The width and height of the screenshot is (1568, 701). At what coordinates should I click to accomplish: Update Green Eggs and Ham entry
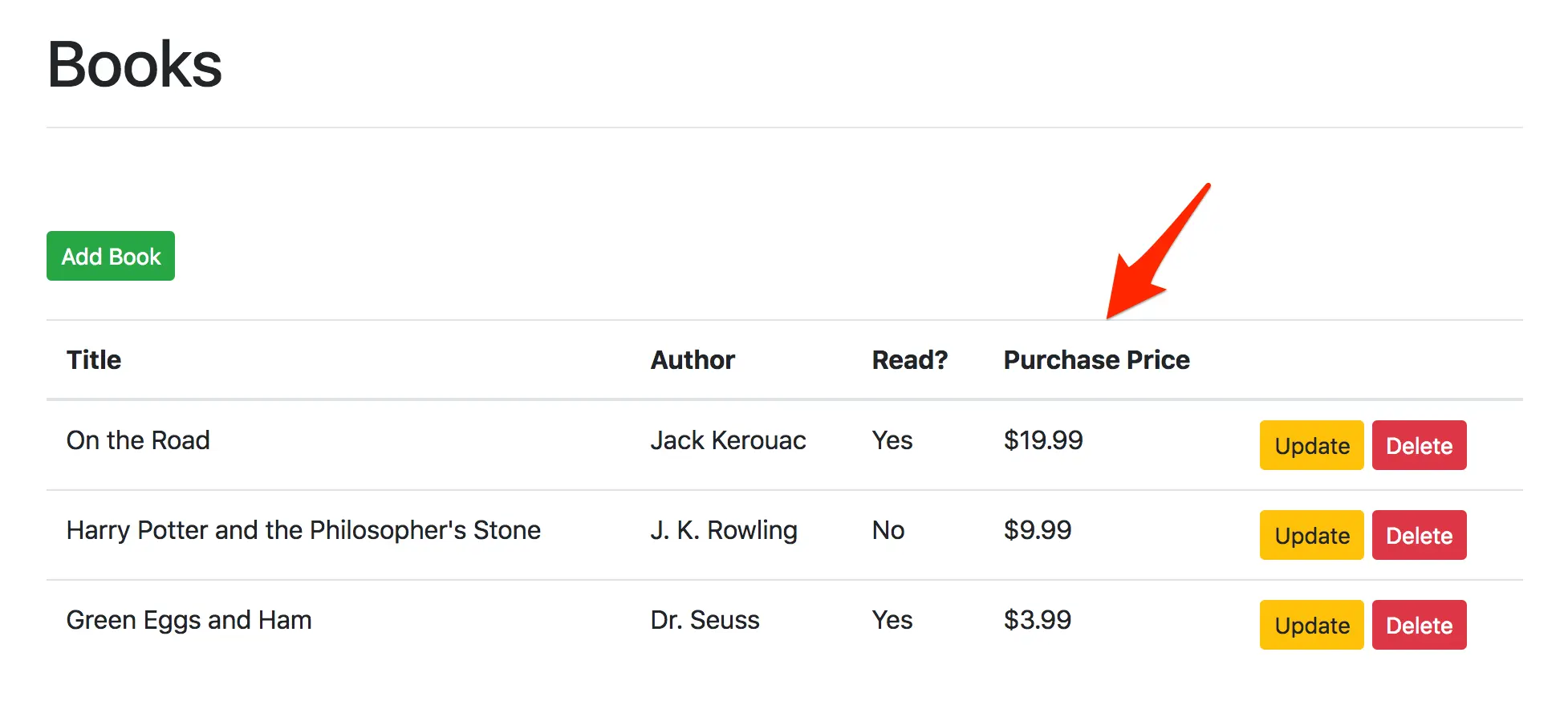pyautogui.click(x=1311, y=625)
